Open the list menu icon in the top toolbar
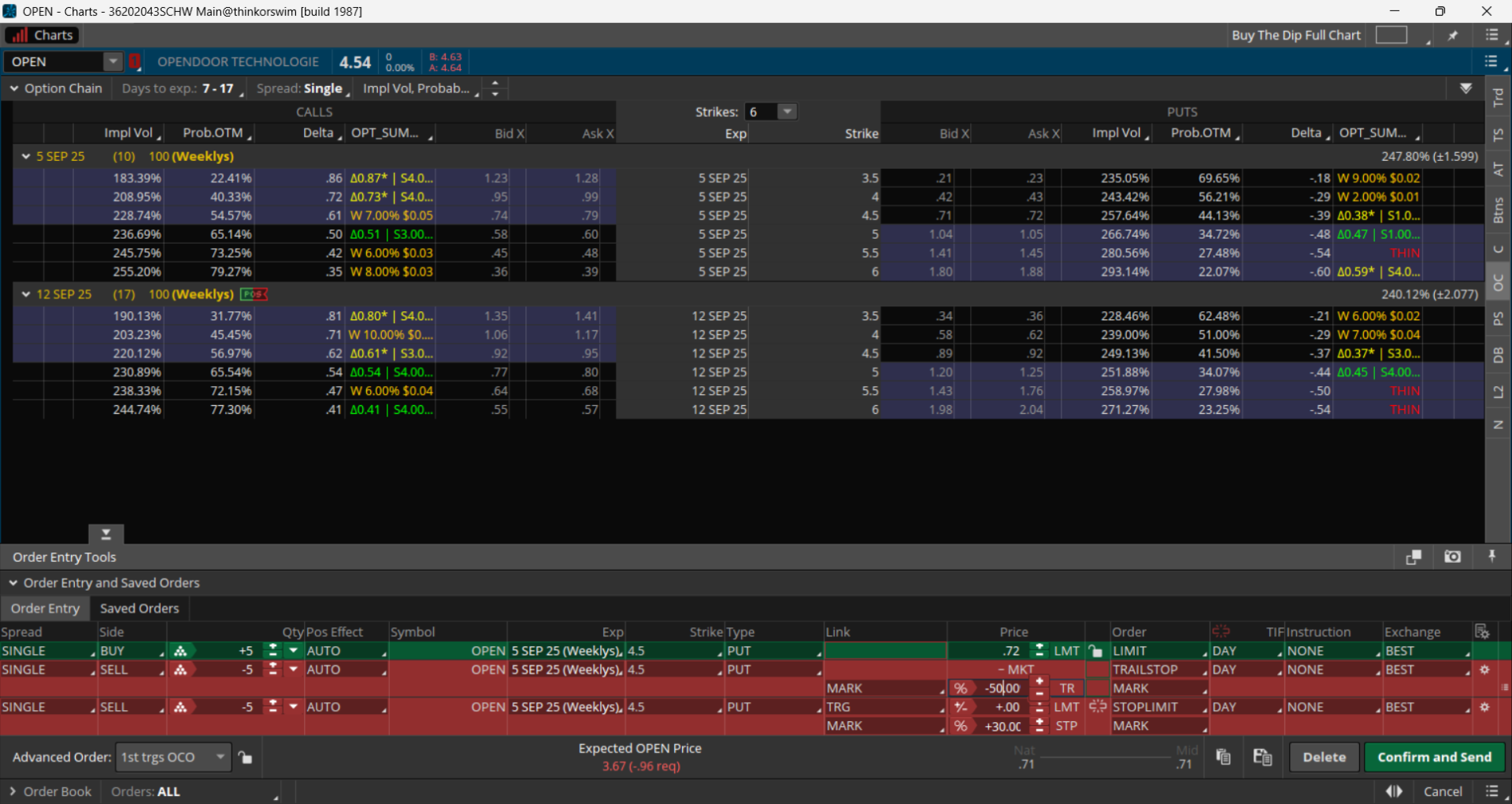The width and height of the screenshot is (1512, 804). pyautogui.click(x=1492, y=35)
